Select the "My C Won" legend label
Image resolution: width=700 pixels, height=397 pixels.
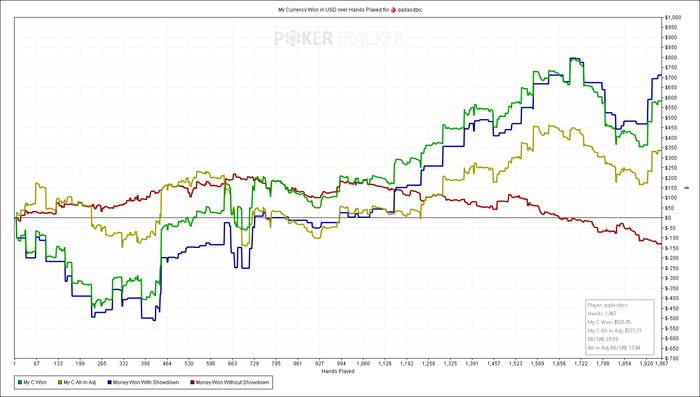point(35,382)
